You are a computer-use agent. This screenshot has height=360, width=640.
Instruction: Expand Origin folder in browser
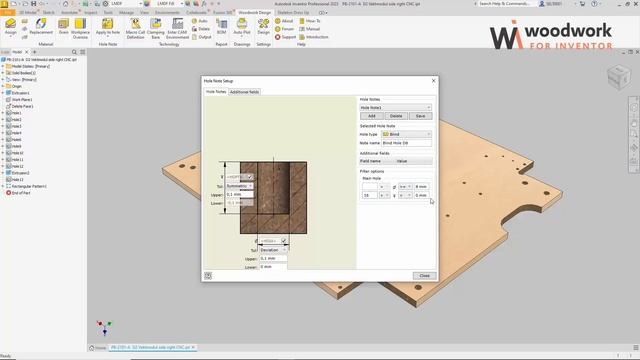[3, 86]
